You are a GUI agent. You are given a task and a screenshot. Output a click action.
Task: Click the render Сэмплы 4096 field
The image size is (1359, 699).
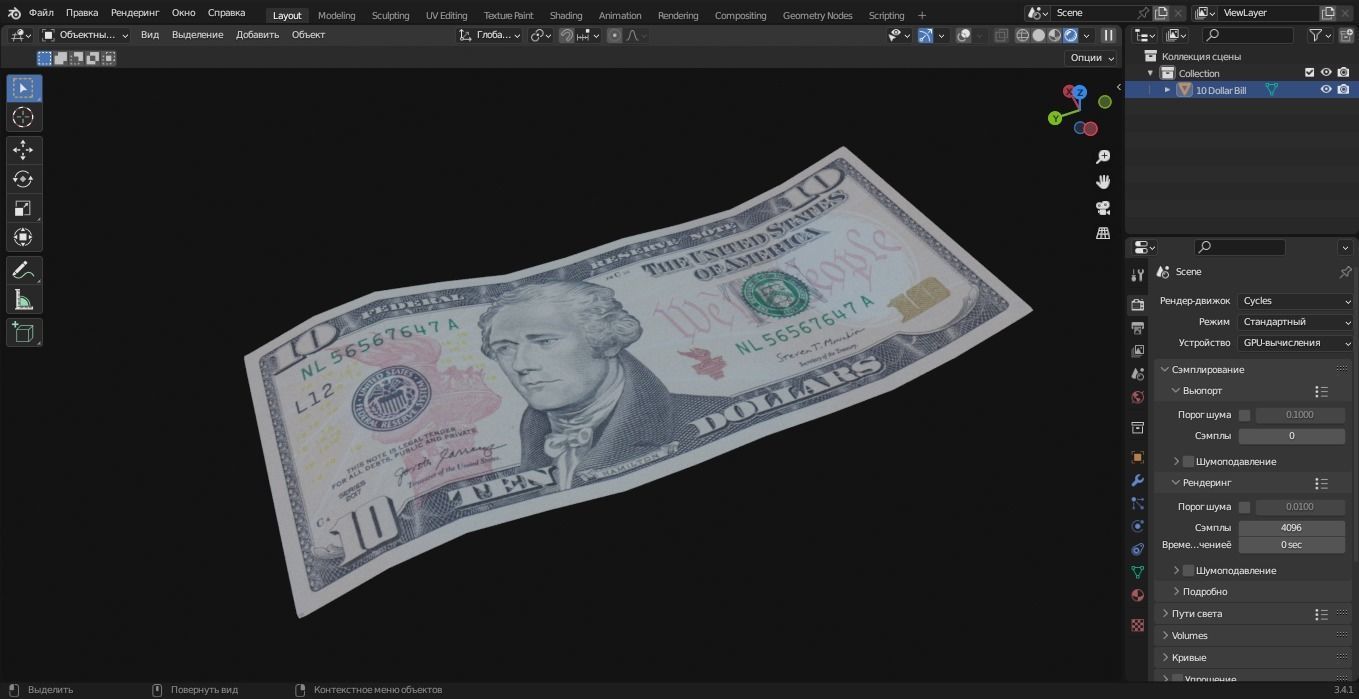pyautogui.click(x=1292, y=528)
